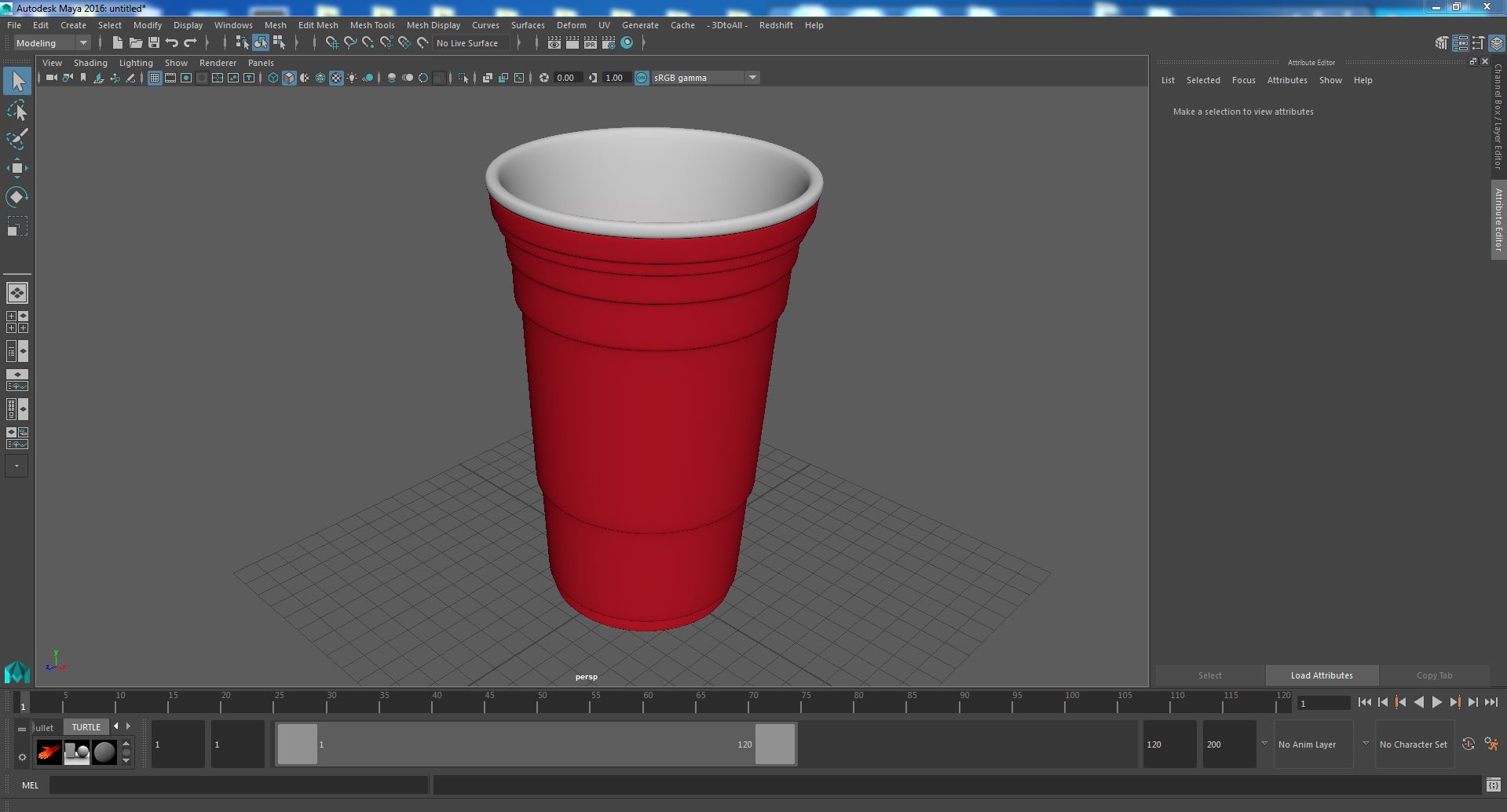Activate the Lasso select tool
The height and width of the screenshot is (812, 1507).
[16, 111]
